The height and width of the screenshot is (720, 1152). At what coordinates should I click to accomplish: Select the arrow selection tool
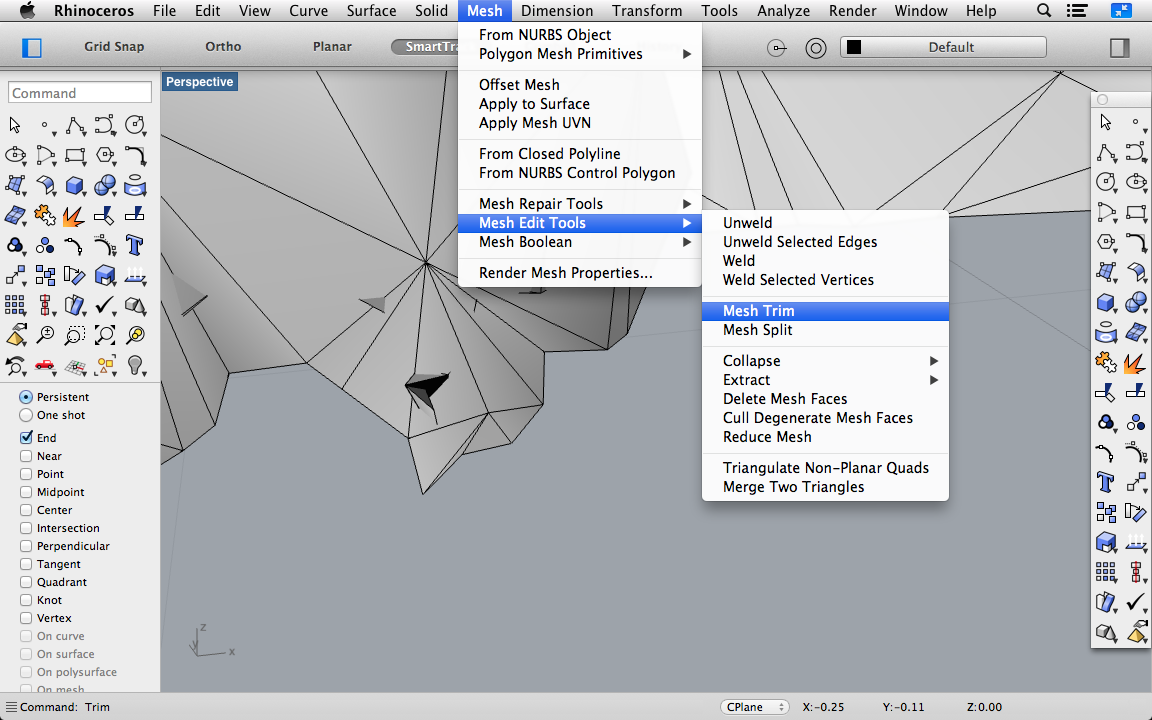point(15,126)
